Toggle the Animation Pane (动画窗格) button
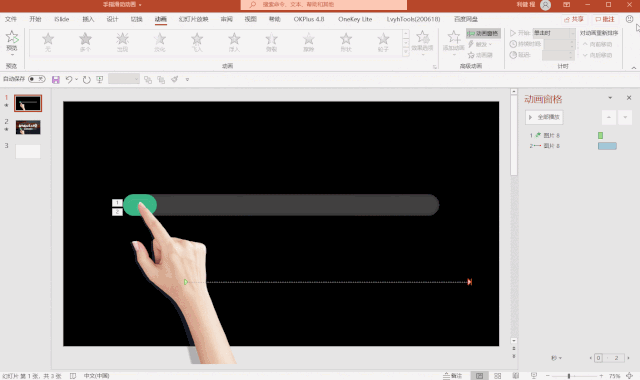The width and height of the screenshot is (640, 380). 483,33
